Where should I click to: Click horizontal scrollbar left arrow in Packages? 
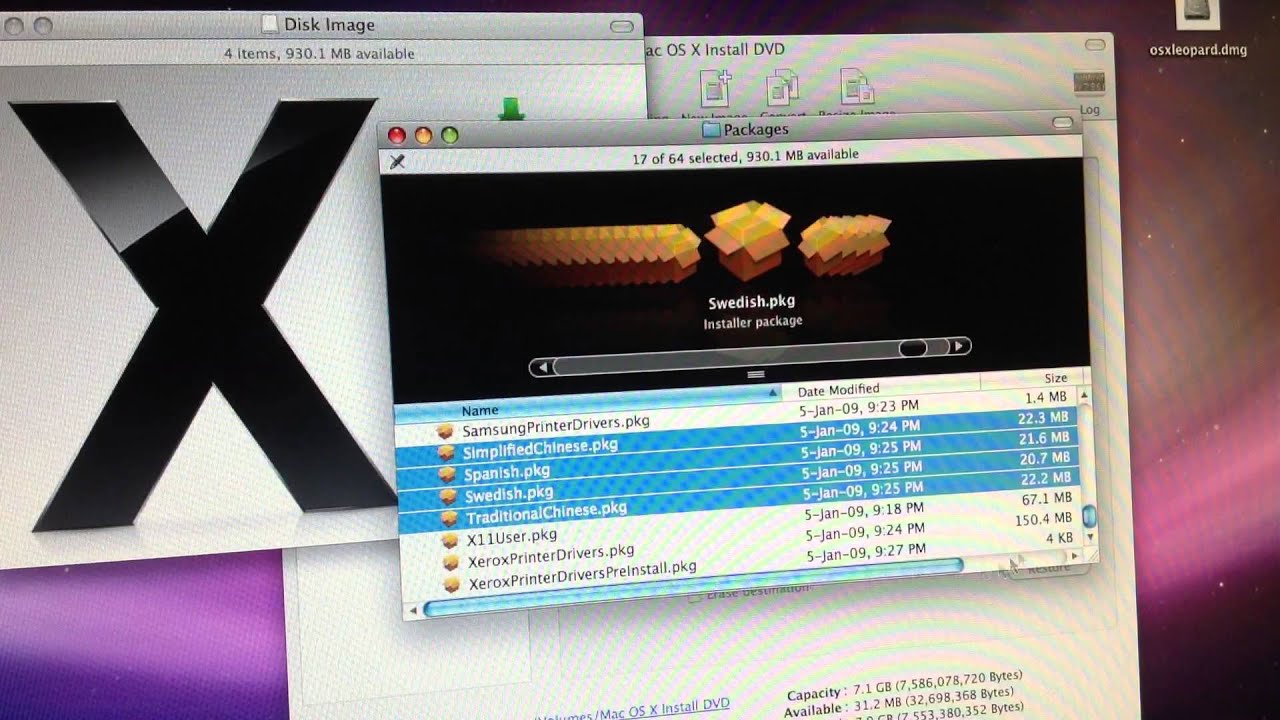pos(414,609)
